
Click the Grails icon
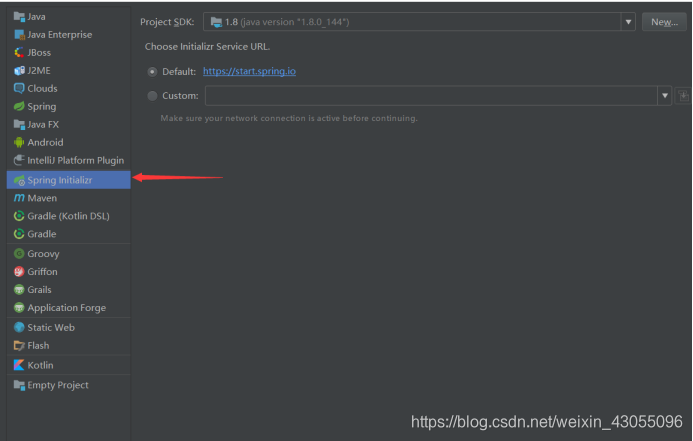click(x=19, y=290)
